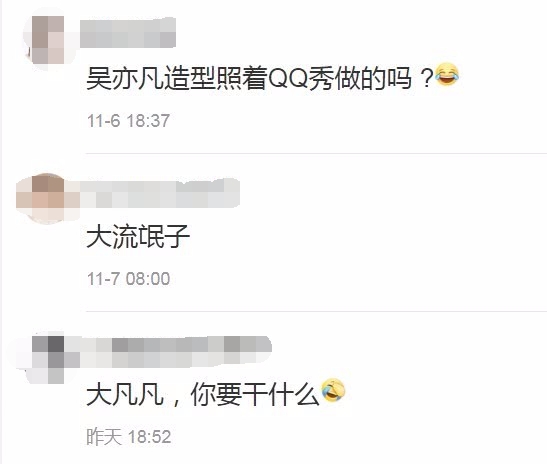Open the first commenter's blurred username
The image size is (547, 464).
pos(128,32)
